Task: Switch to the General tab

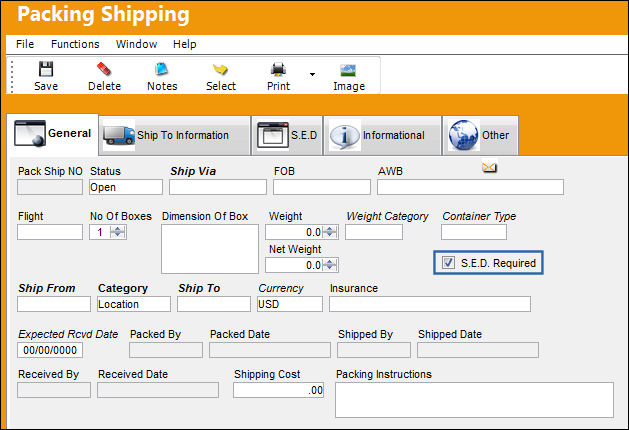Action: [53, 134]
